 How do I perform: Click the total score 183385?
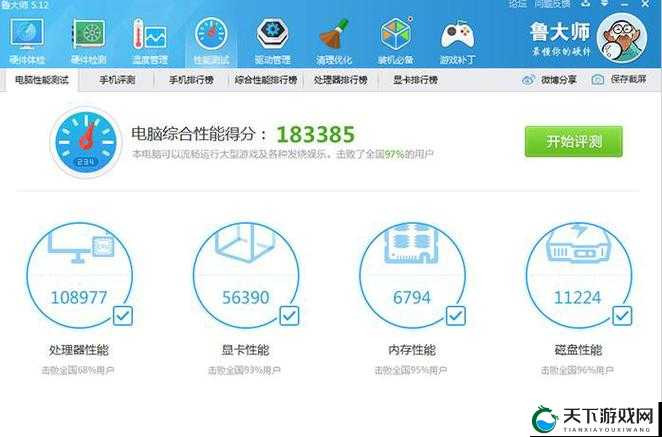click(316, 135)
